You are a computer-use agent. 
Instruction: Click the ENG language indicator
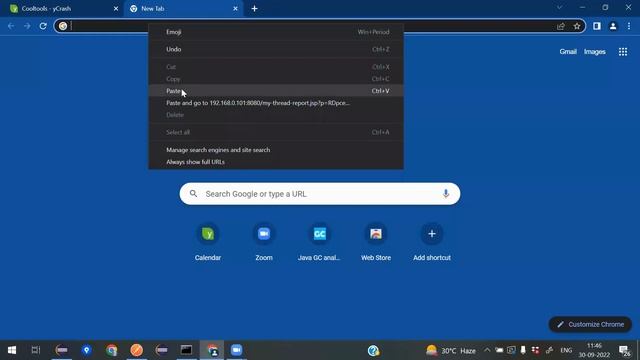566,350
